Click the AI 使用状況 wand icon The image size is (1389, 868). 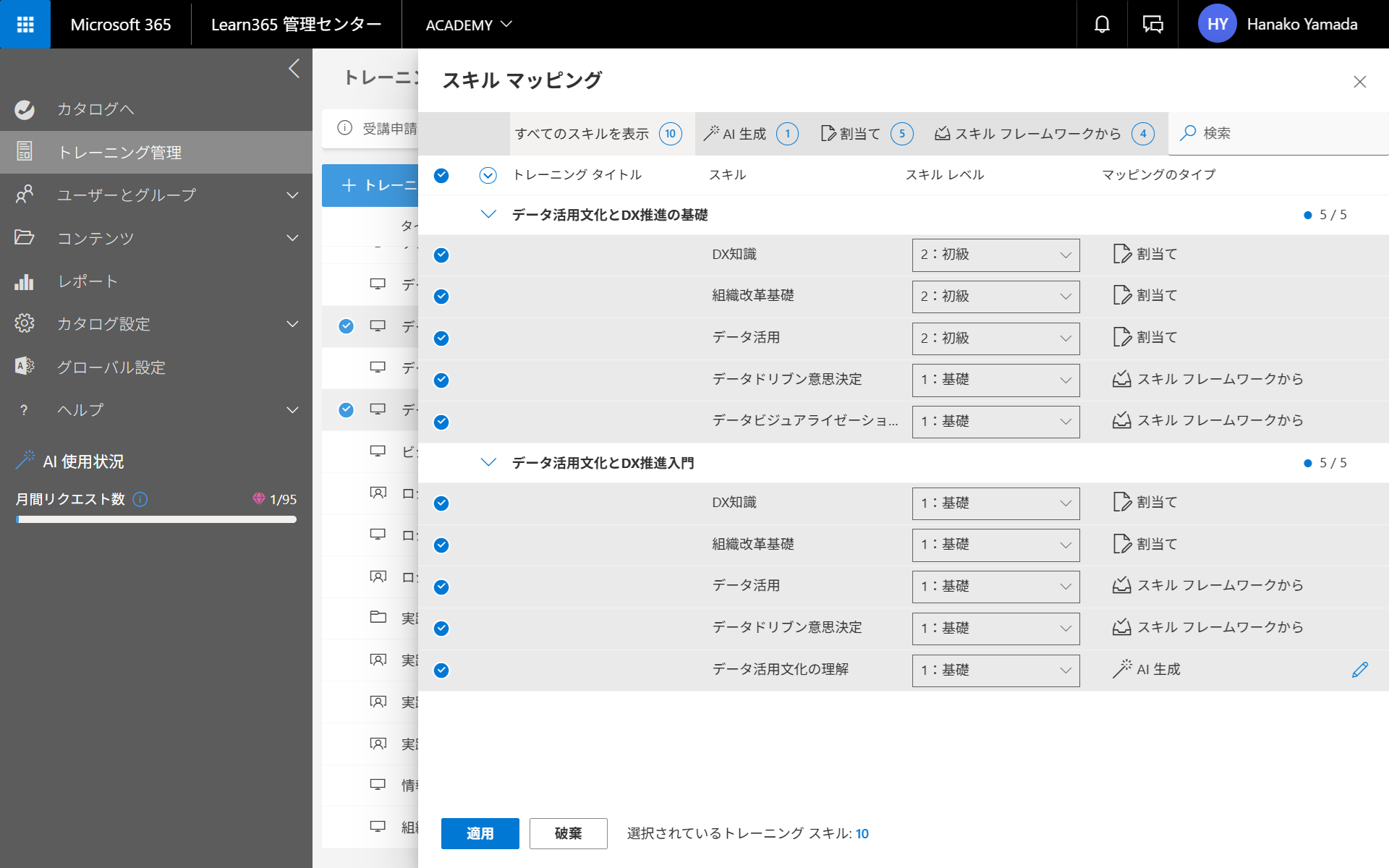tap(25, 460)
